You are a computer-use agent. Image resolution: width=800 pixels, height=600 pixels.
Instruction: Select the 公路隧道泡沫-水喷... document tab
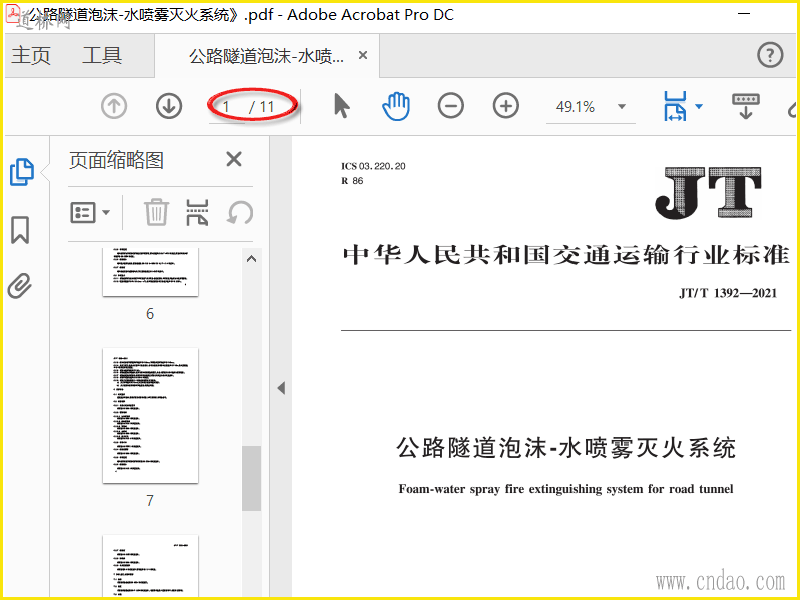267,56
